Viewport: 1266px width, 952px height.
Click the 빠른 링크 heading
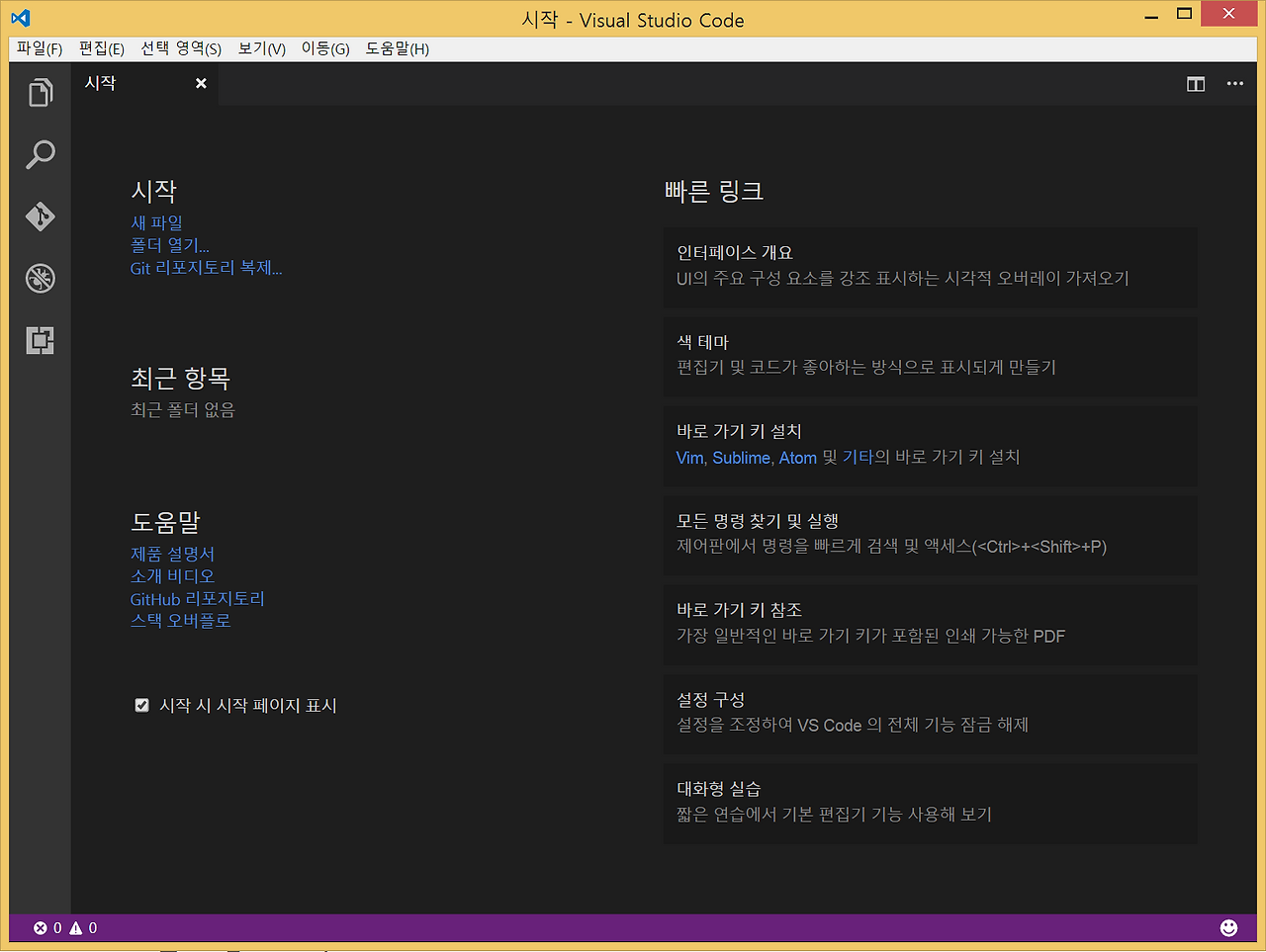(x=714, y=191)
